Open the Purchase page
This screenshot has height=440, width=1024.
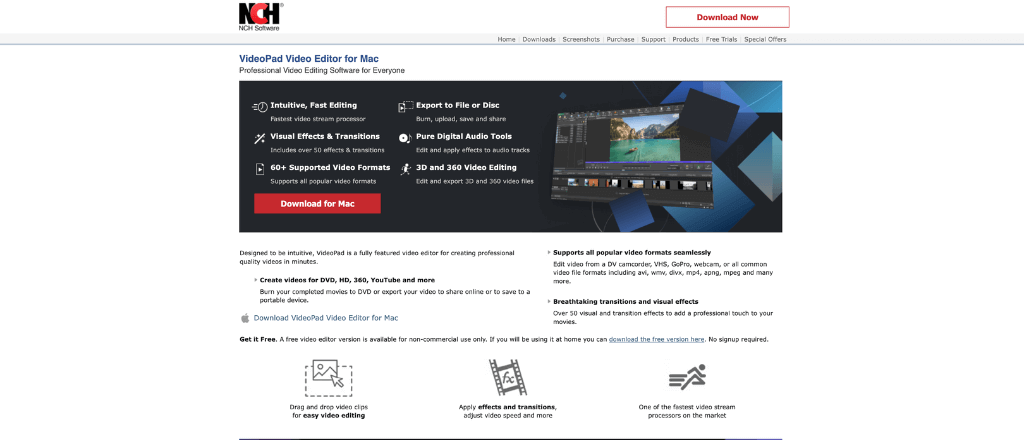coord(620,39)
